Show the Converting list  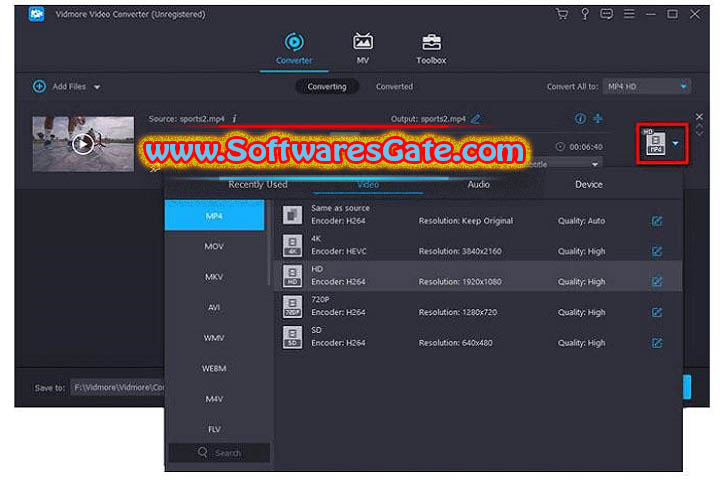point(327,86)
